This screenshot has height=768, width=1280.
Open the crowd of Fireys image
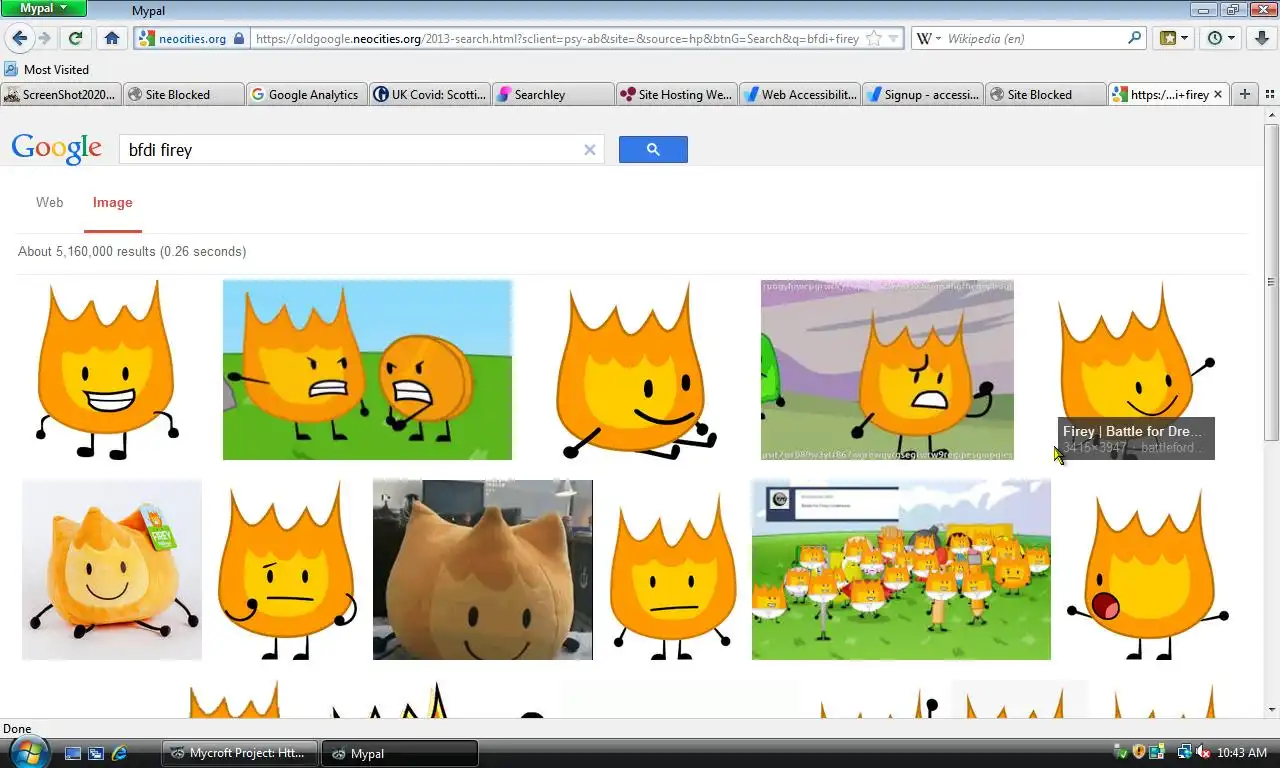pos(901,570)
